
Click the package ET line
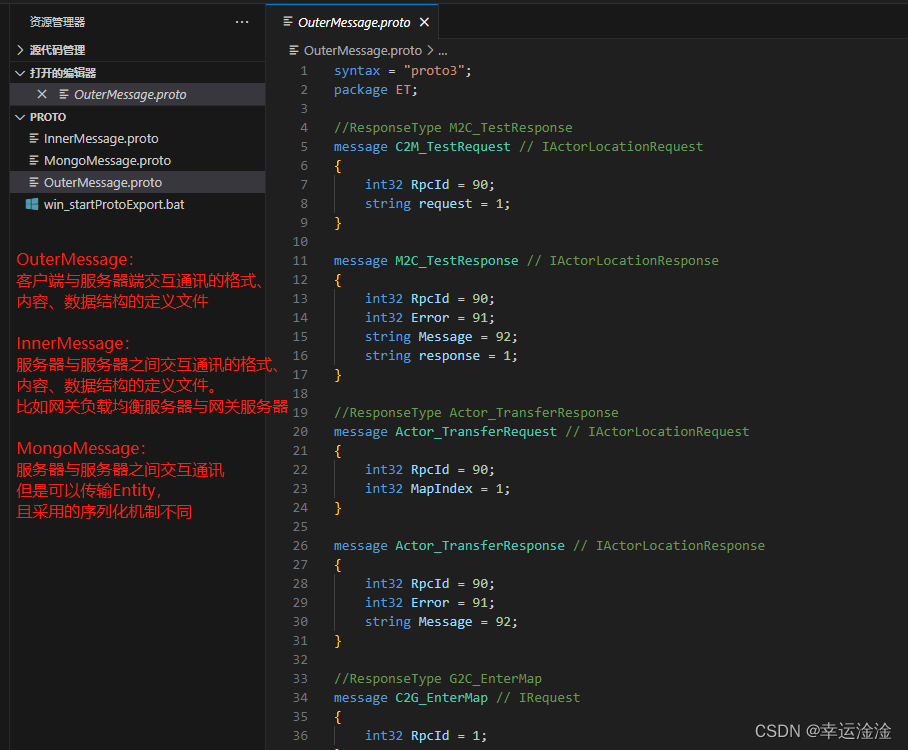click(x=375, y=90)
